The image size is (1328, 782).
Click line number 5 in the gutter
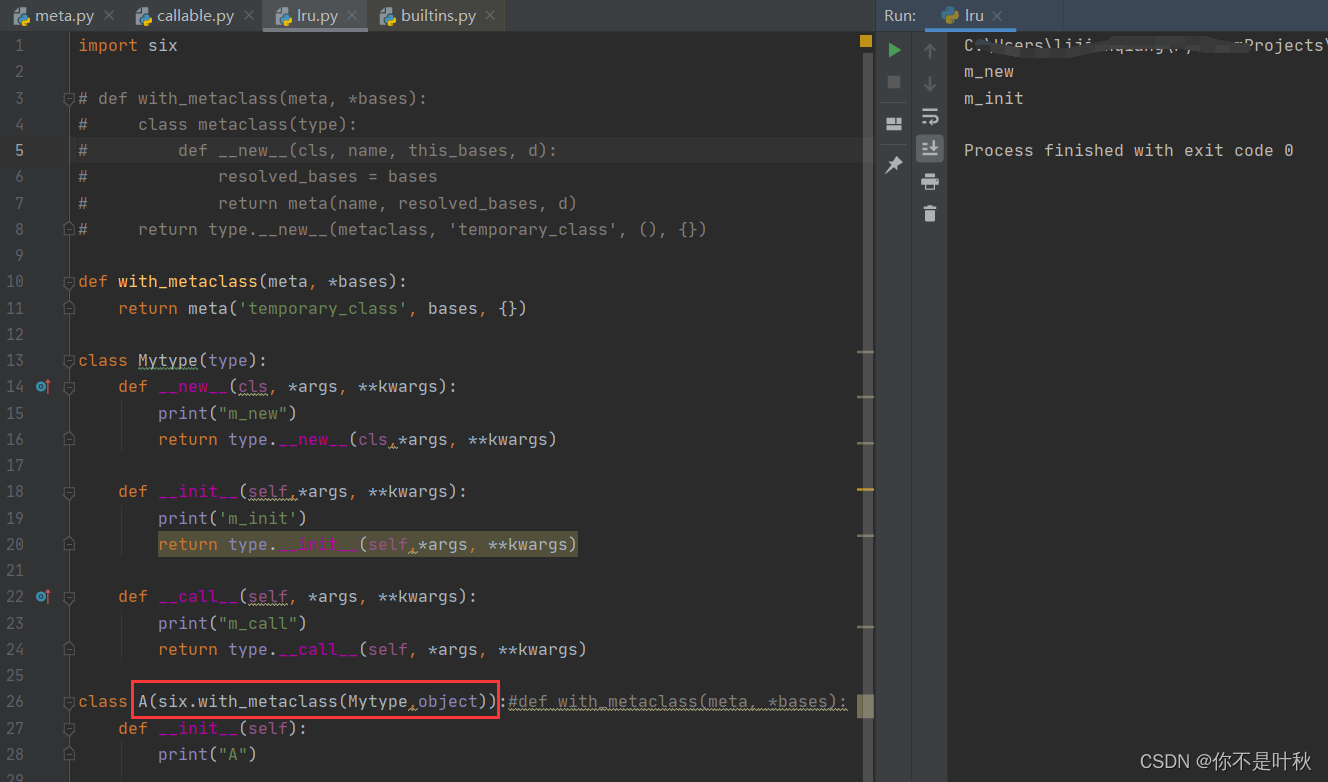tap(20, 150)
